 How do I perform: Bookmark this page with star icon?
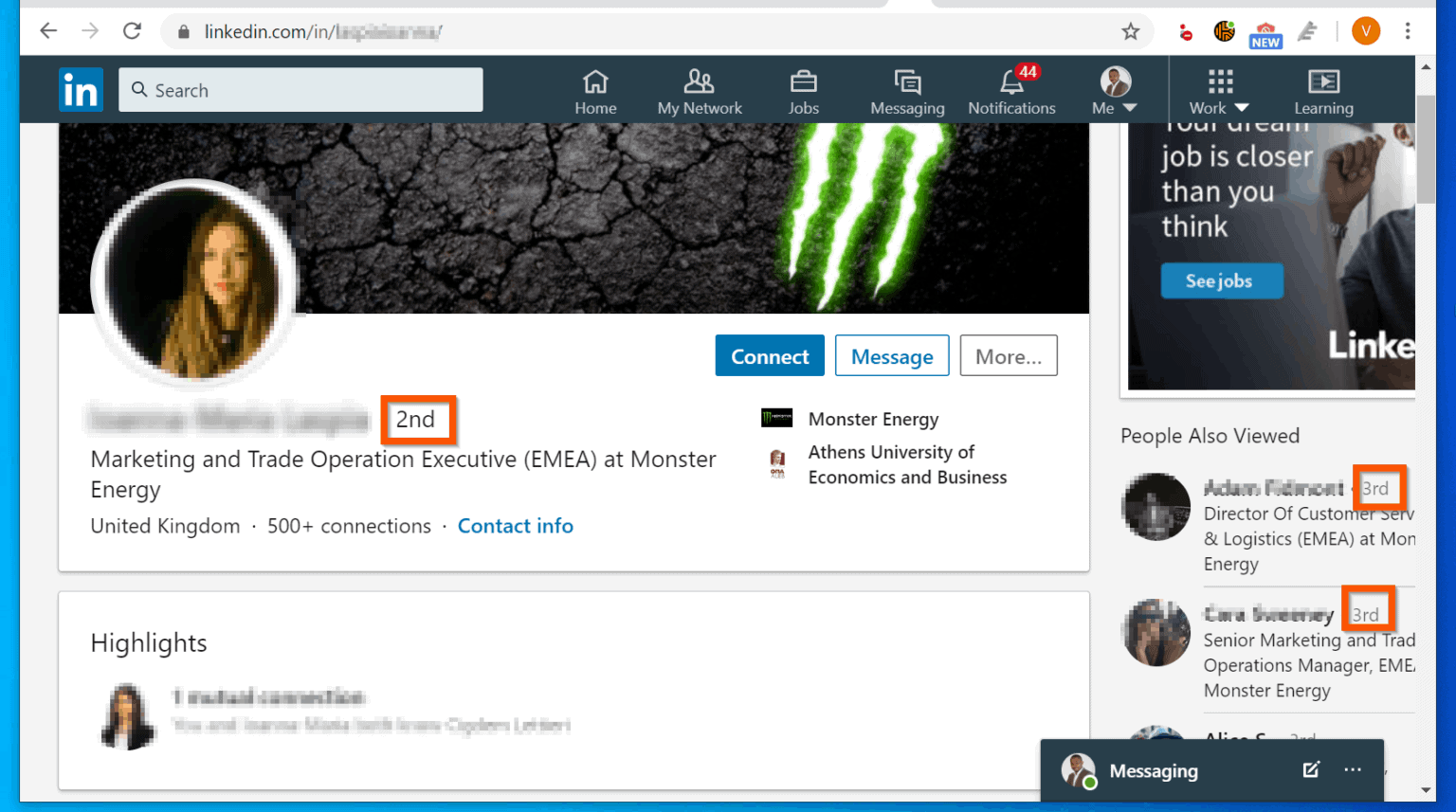click(1130, 31)
